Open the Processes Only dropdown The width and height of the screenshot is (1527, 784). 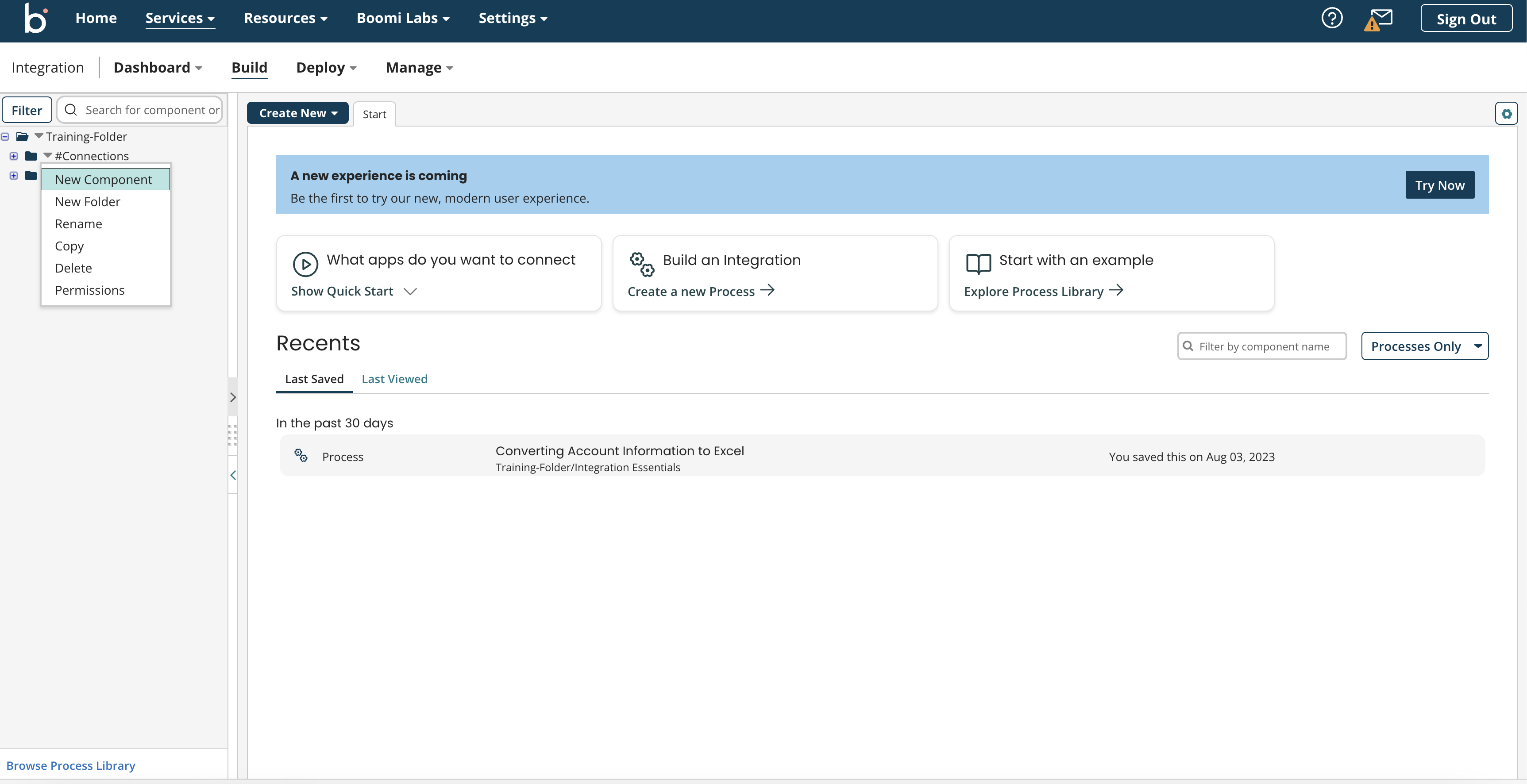(1425, 346)
